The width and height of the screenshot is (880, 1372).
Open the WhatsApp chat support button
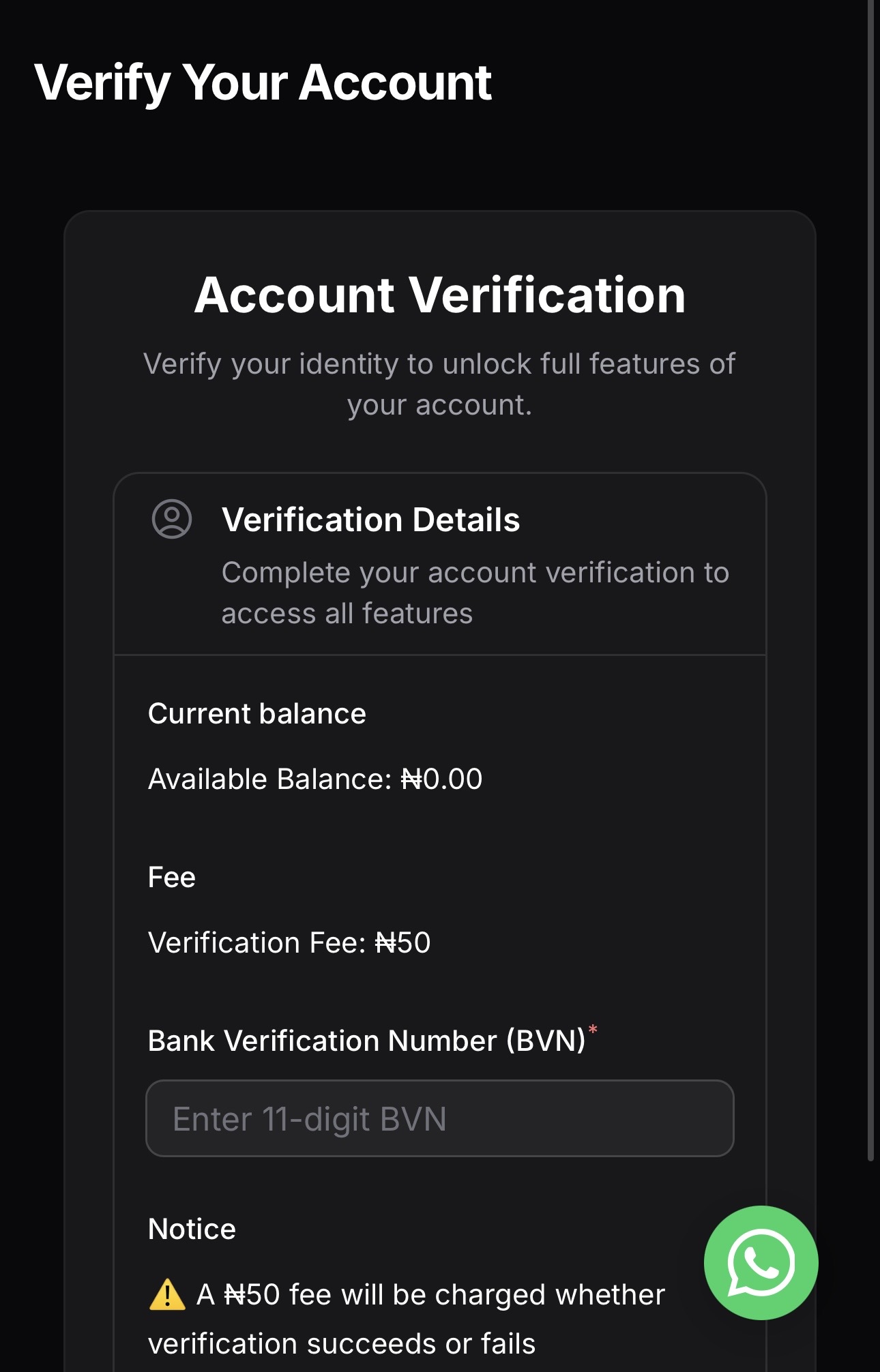pyautogui.click(x=761, y=1262)
